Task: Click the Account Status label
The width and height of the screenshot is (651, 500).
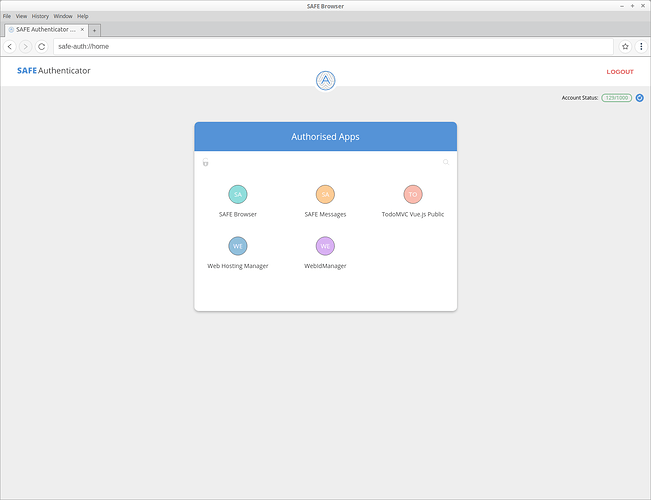Action: click(580, 98)
